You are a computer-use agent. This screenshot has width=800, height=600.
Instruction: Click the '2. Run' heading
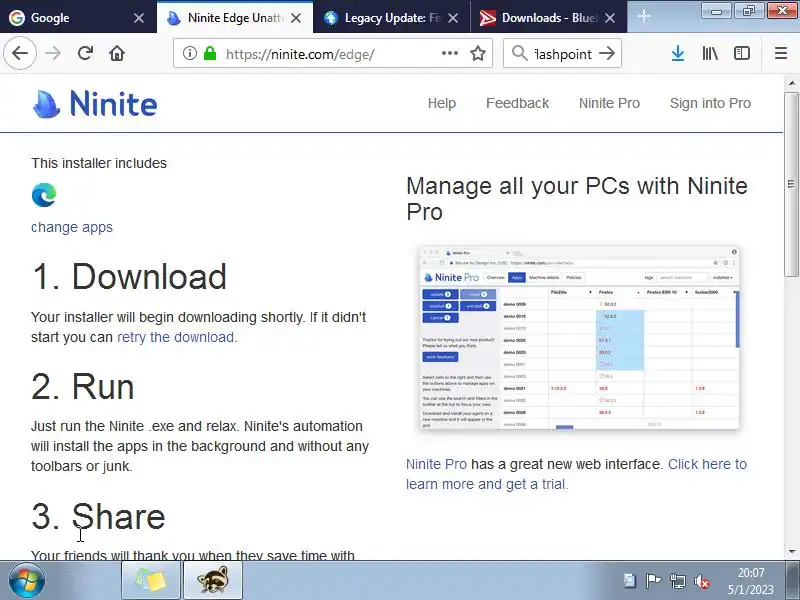click(x=83, y=386)
